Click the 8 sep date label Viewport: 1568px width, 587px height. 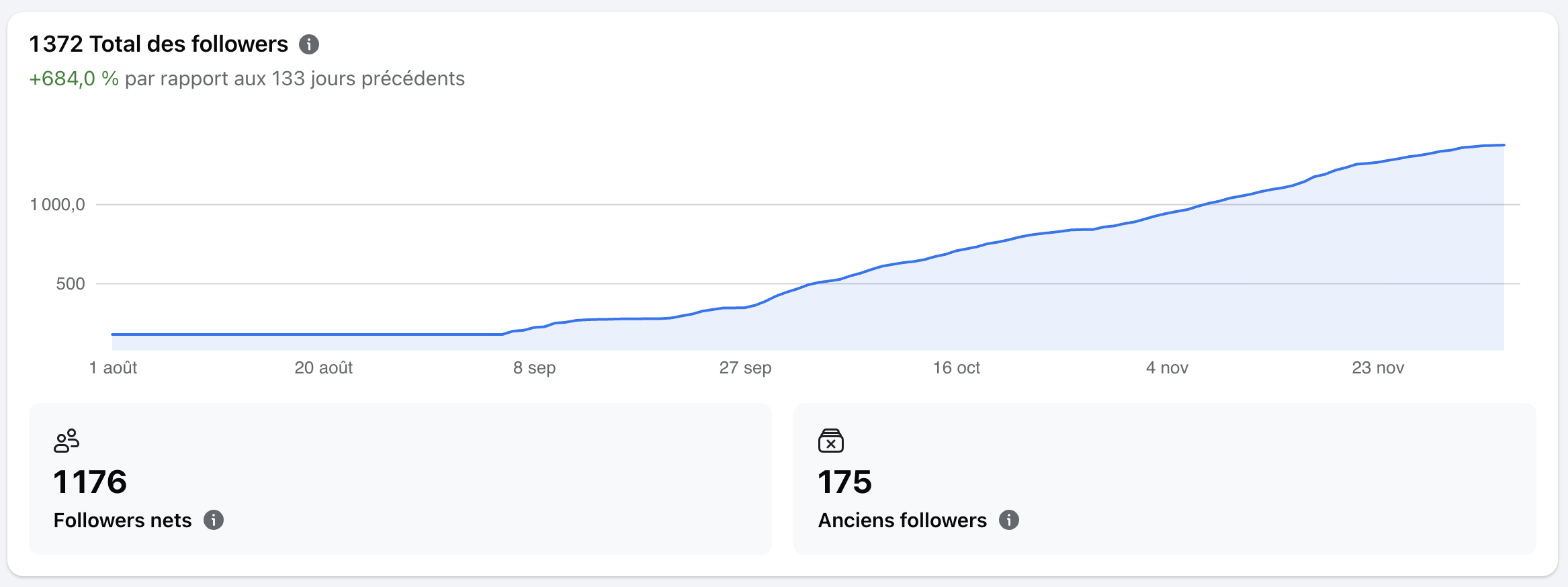[x=534, y=367]
